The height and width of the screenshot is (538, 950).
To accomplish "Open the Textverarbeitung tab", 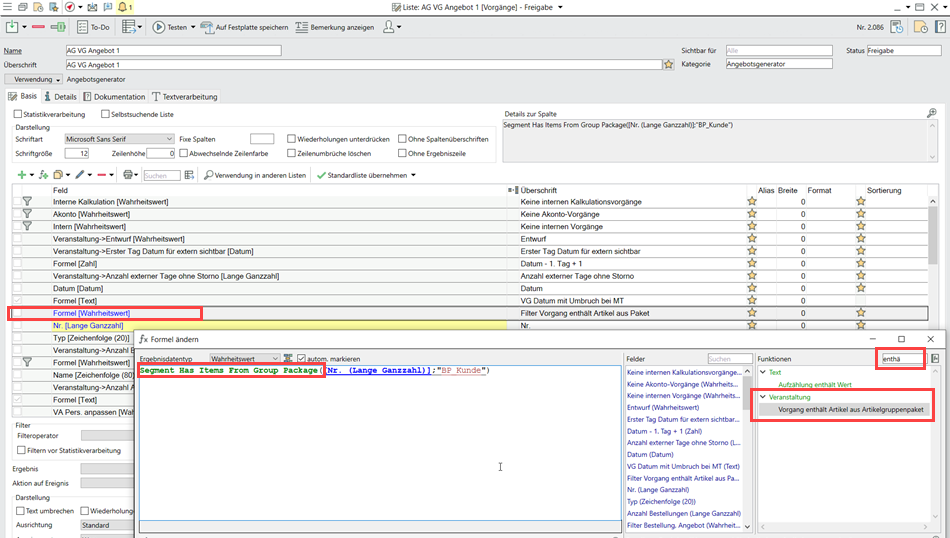I will [x=184, y=97].
